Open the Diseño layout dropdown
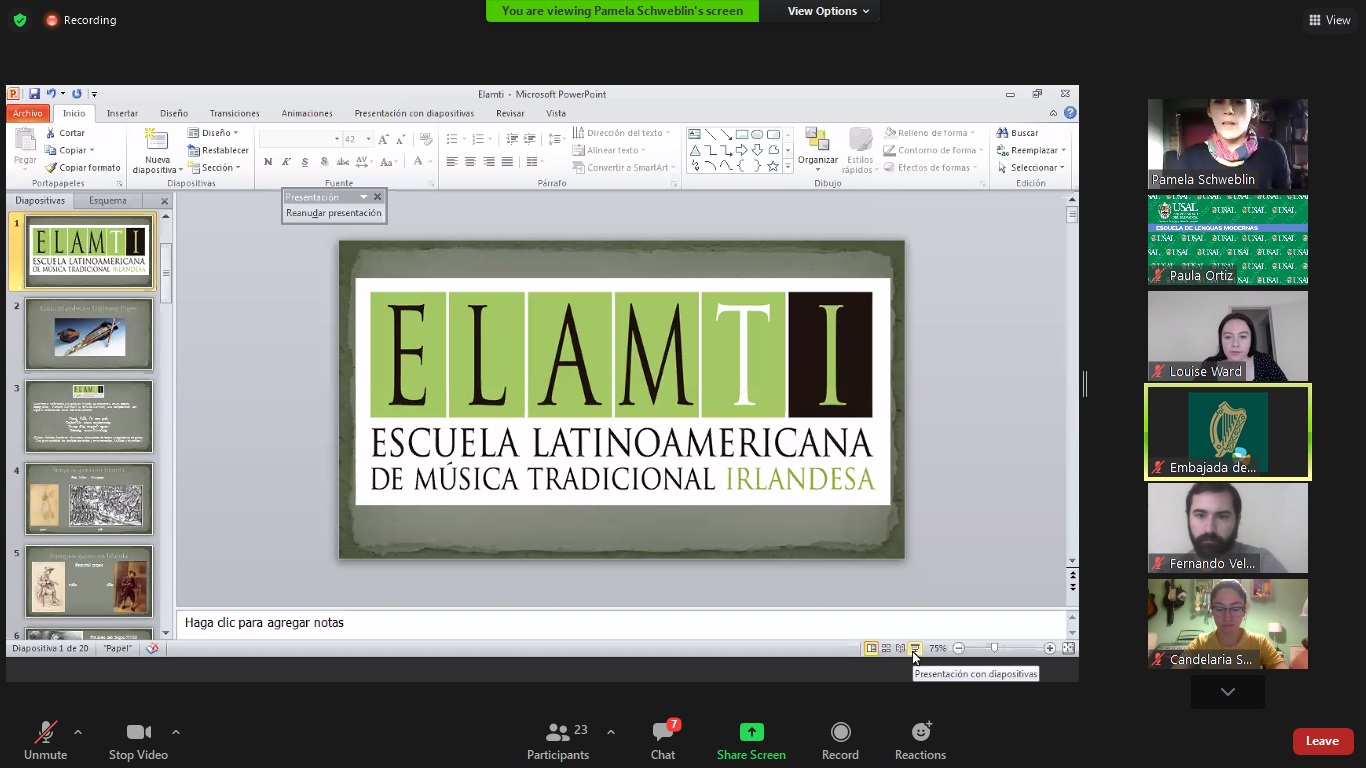Image resolution: width=1366 pixels, height=768 pixels. pos(214,133)
